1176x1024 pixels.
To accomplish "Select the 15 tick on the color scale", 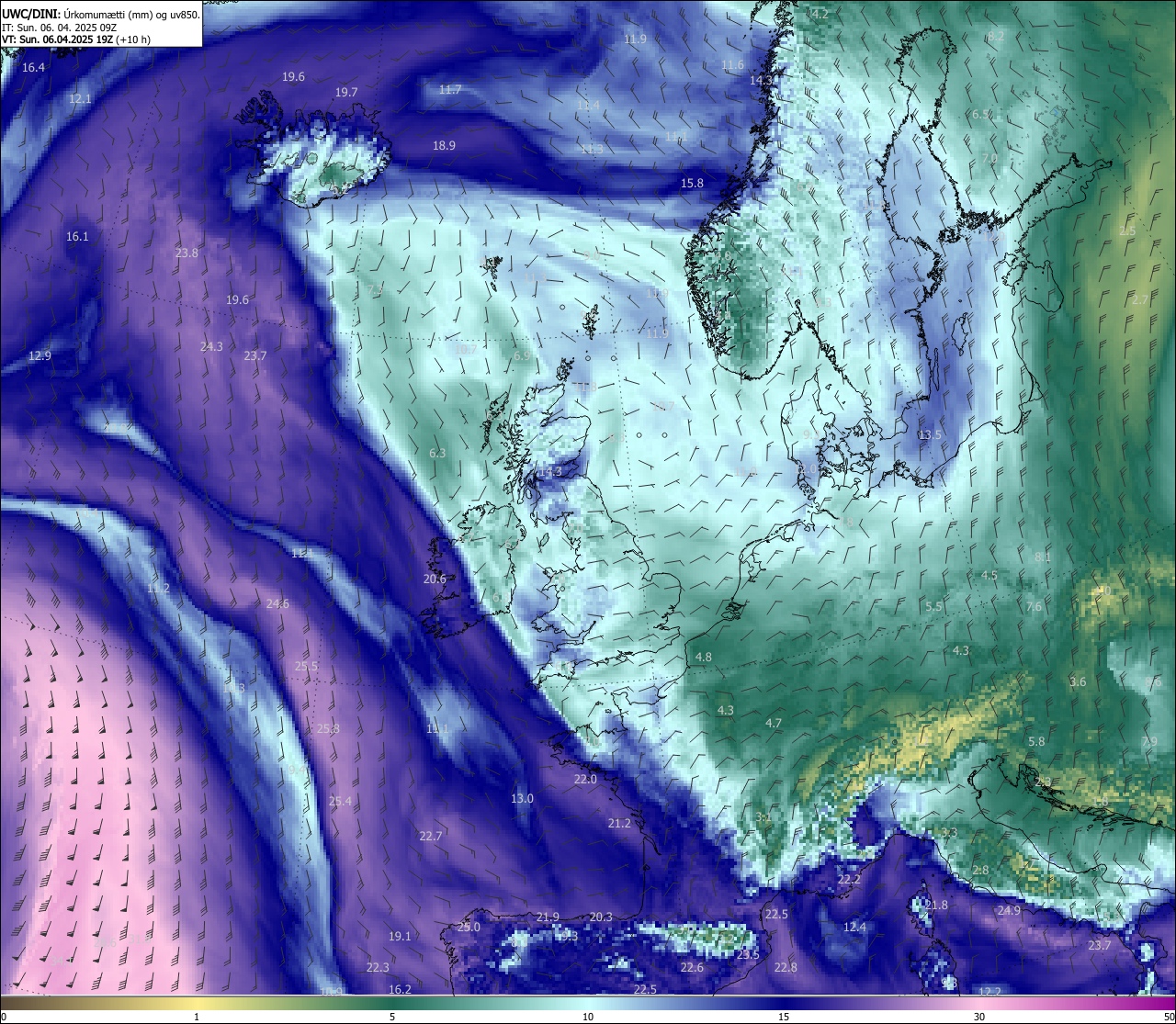I will 784,1017.
